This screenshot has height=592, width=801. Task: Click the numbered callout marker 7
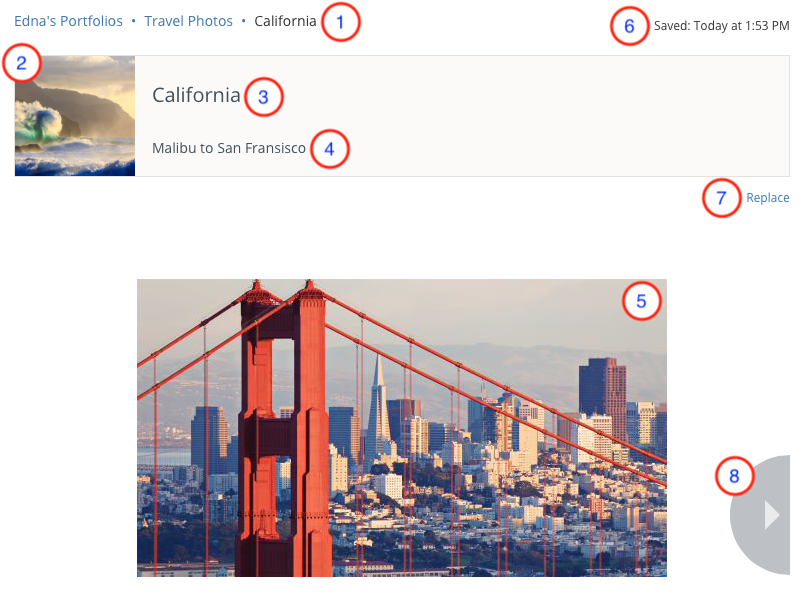click(721, 198)
